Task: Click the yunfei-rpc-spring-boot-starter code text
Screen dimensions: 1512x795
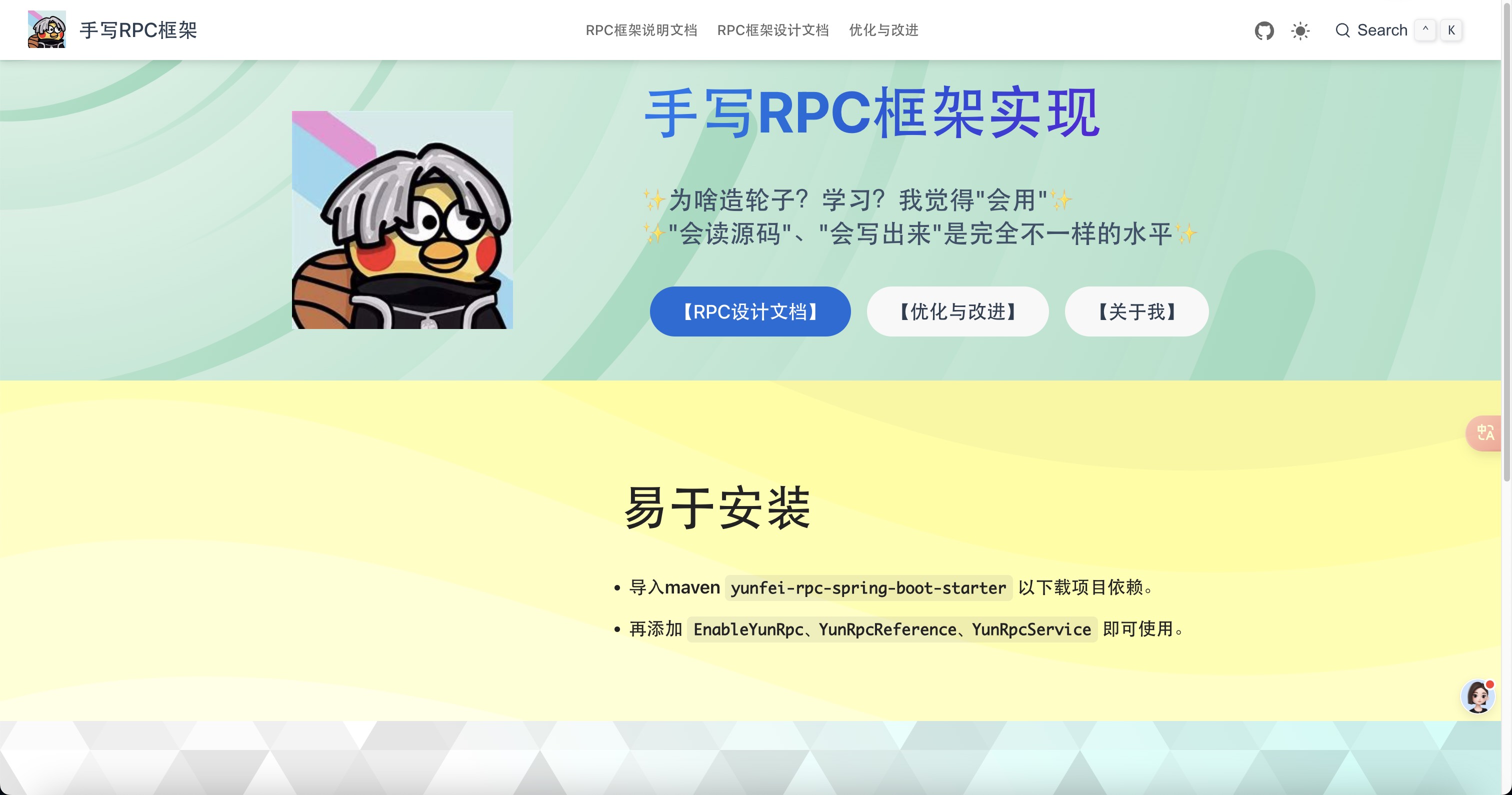Action: point(868,587)
